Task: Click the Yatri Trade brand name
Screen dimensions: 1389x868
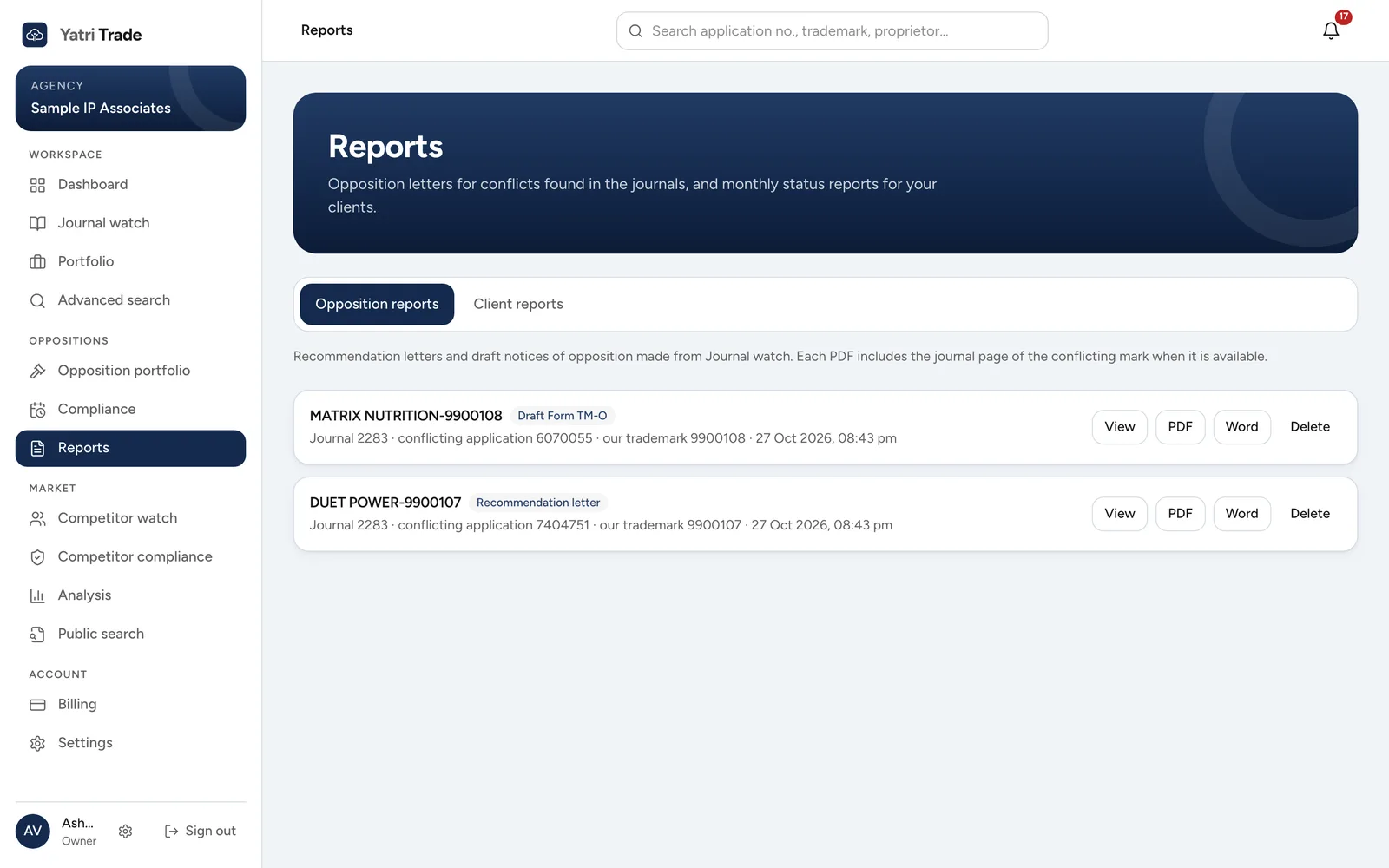Action: [101, 35]
